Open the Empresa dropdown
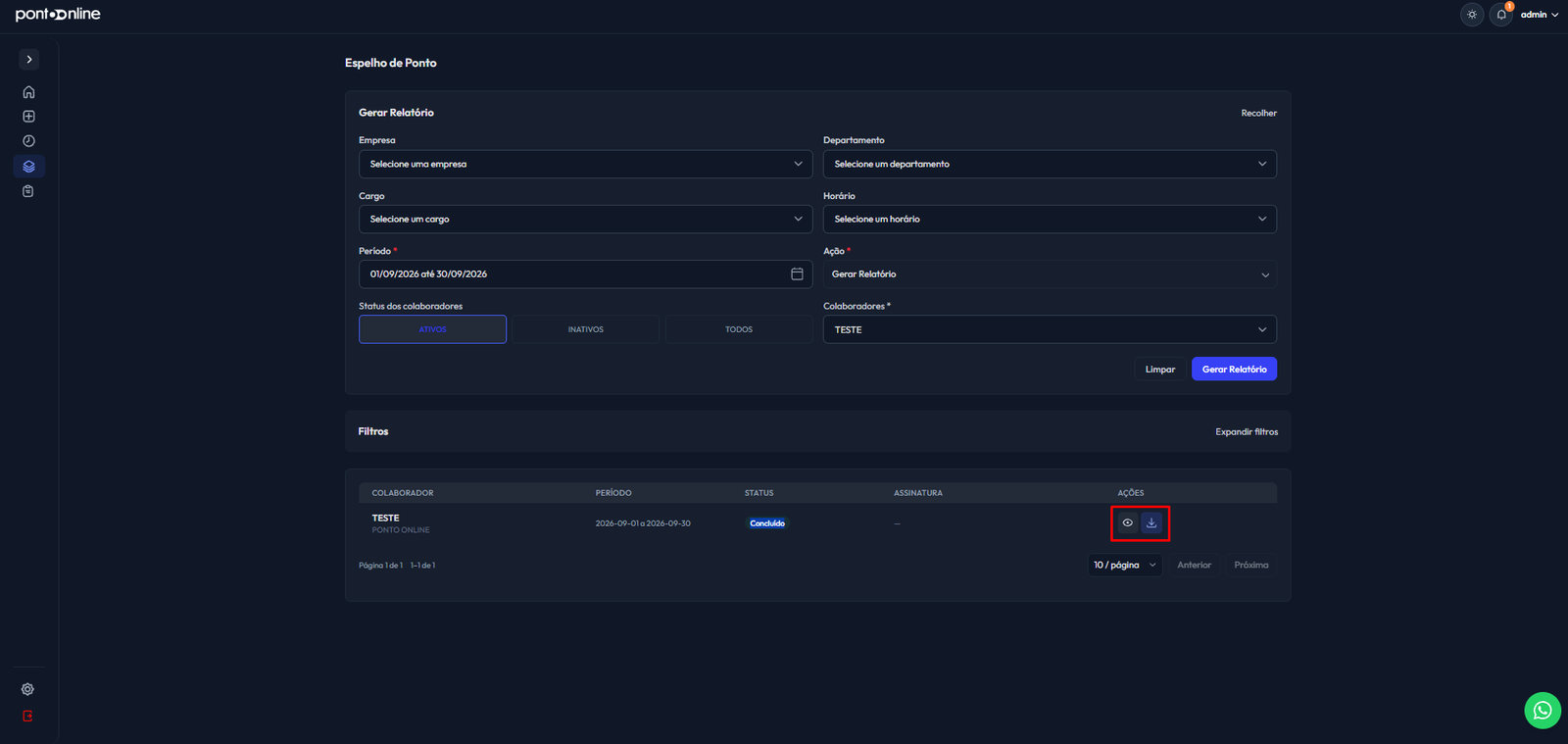Image resolution: width=1568 pixels, height=744 pixels. pos(586,164)
